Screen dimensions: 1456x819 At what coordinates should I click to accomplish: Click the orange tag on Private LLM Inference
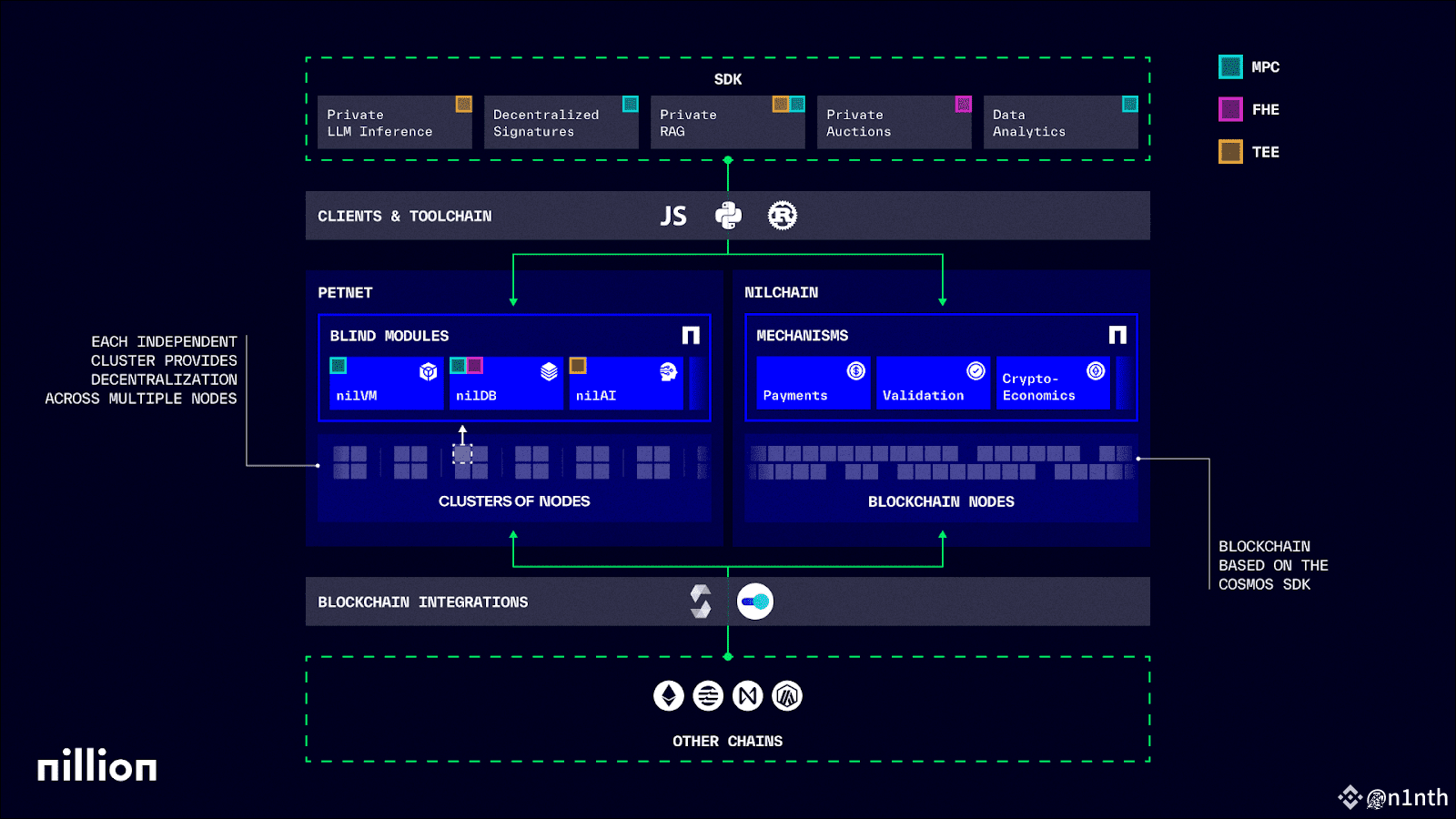pyautogui.click(x=464, y=104)
